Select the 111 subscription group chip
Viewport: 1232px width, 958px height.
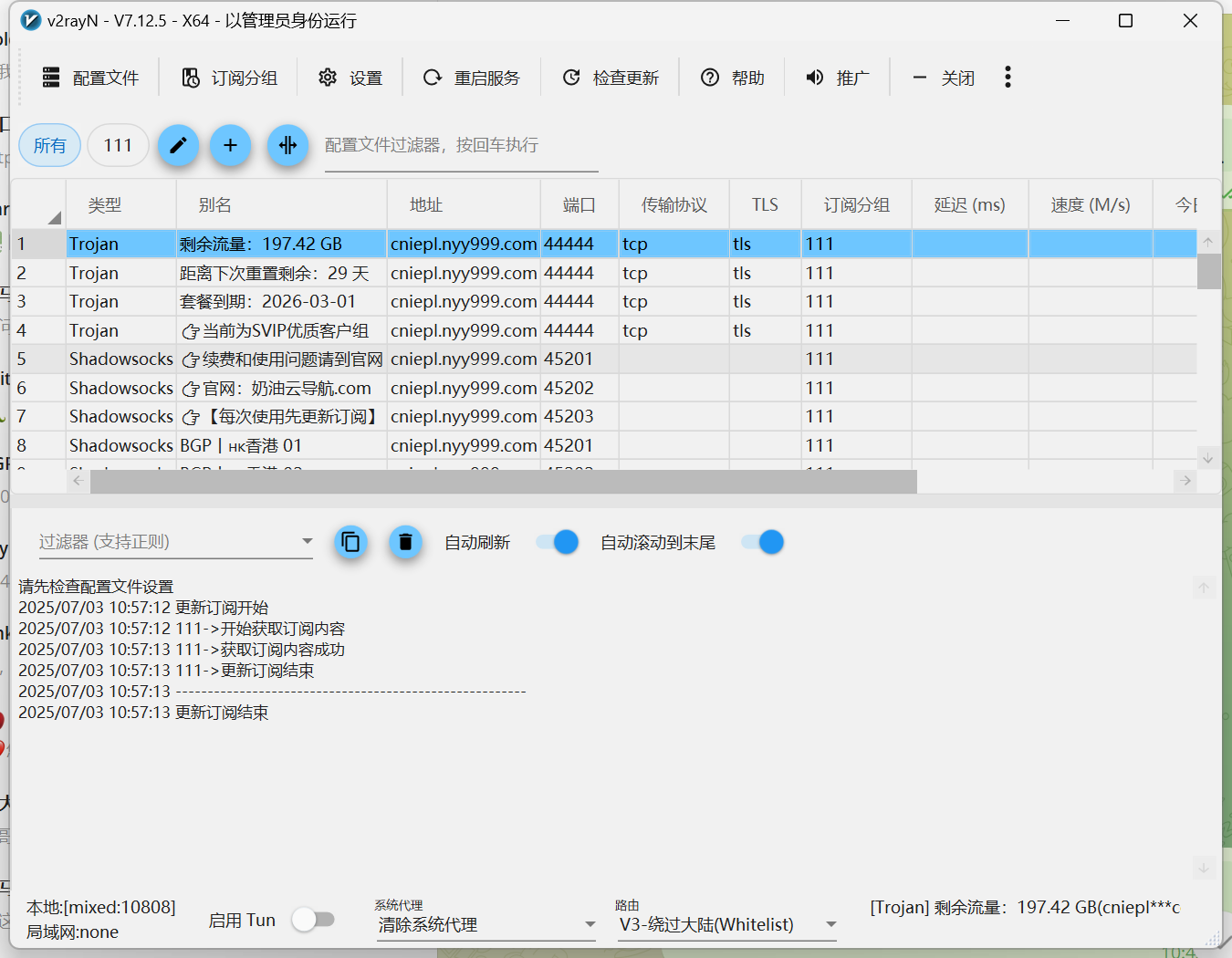pyautogui.click(x=118, y=145)
